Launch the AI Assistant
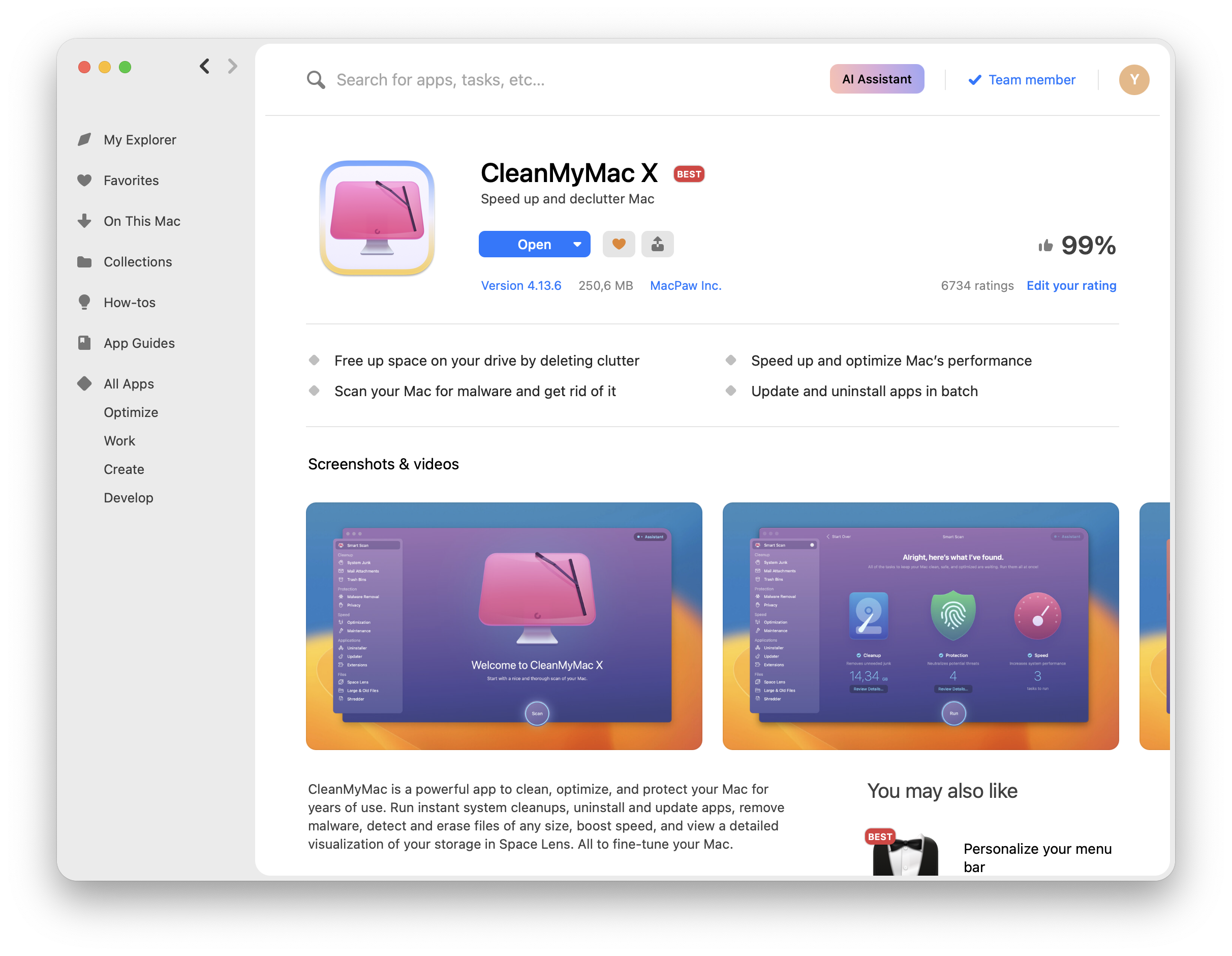Screen dimensions: 1232x956 (877, 79)
